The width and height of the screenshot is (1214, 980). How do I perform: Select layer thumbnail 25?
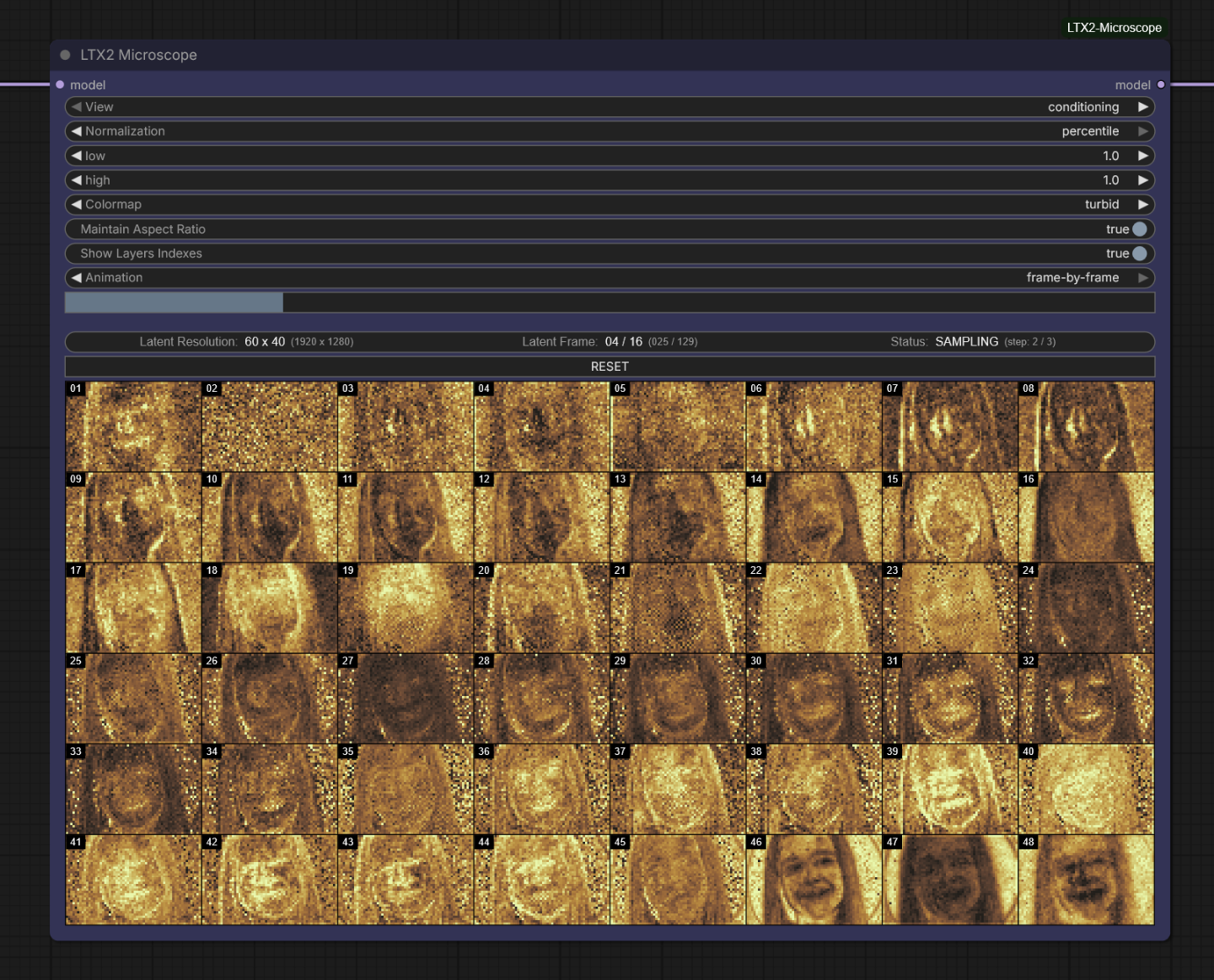[133, 699]
